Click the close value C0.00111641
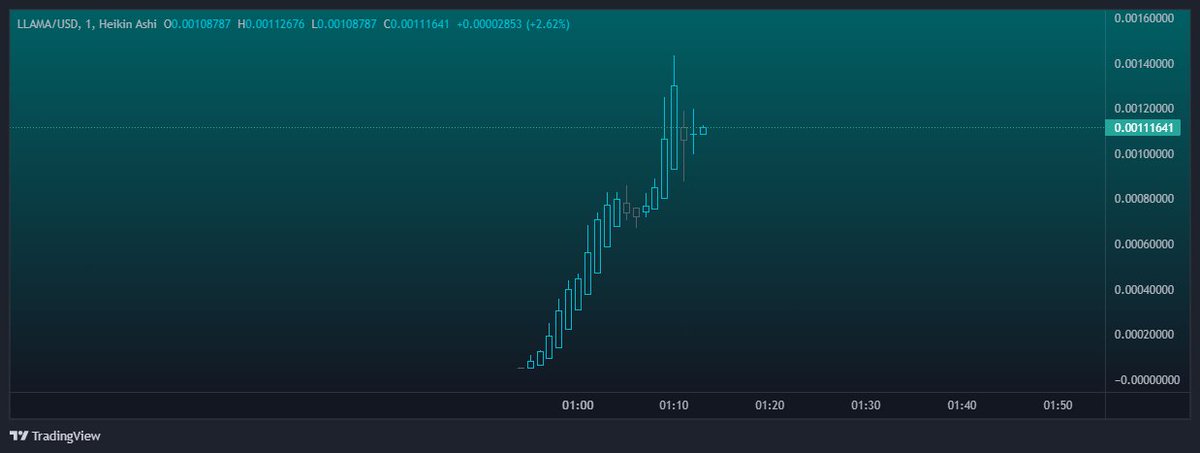Image resolution: width=1200 pixels, height=453 pixels. pos(417,22)
